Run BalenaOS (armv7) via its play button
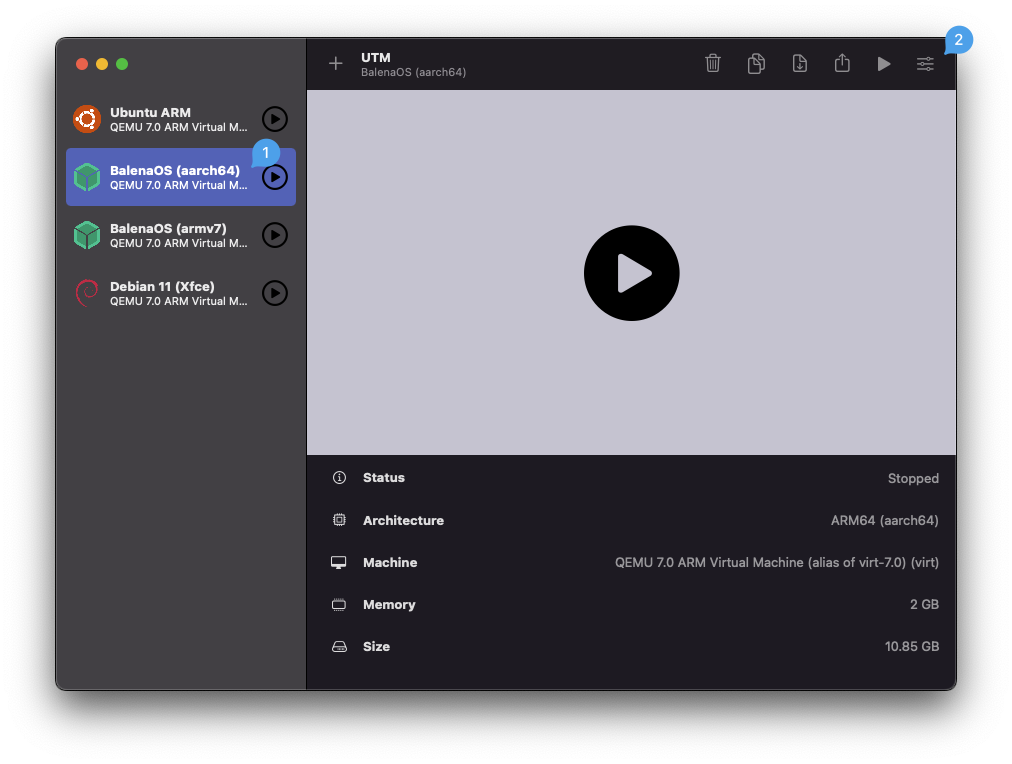This screenshot has height=764, width=1012. coord(275,235)
